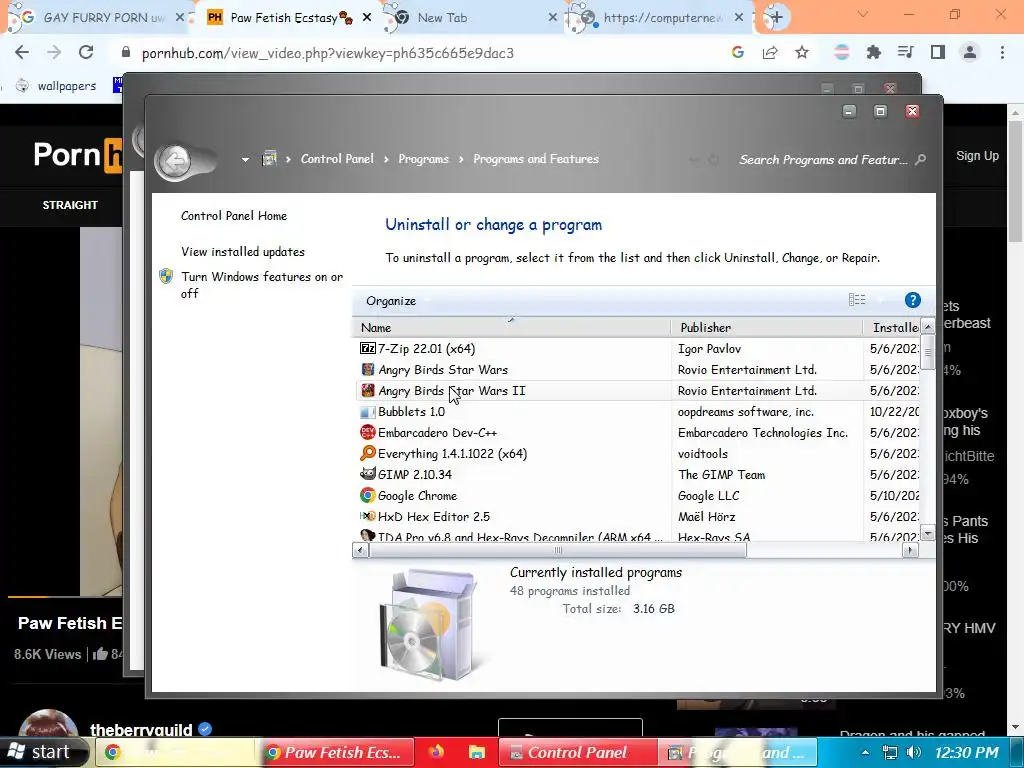Click the network icon in system tray
The height and width of the screenshot is (768, 1024).
pos(889,752)
